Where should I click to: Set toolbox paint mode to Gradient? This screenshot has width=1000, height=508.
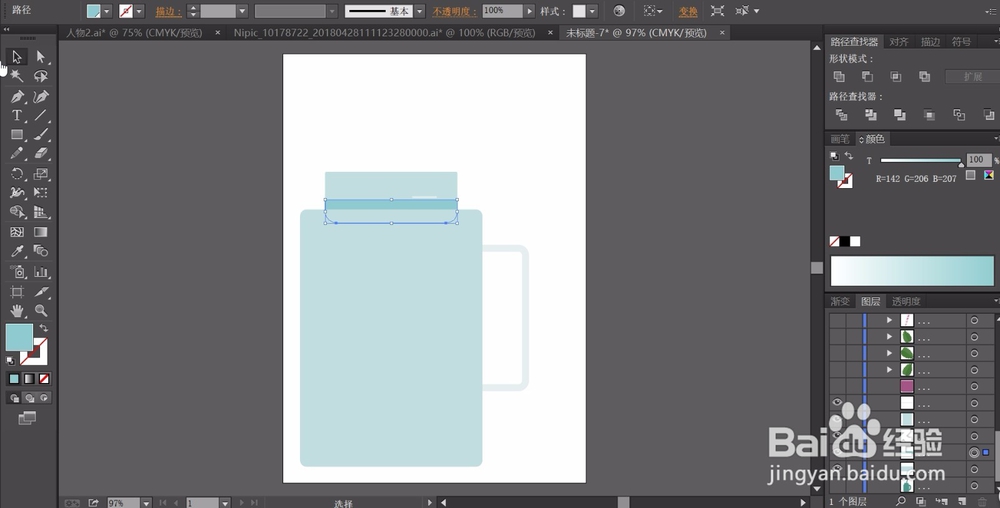(x=29, y=379)
